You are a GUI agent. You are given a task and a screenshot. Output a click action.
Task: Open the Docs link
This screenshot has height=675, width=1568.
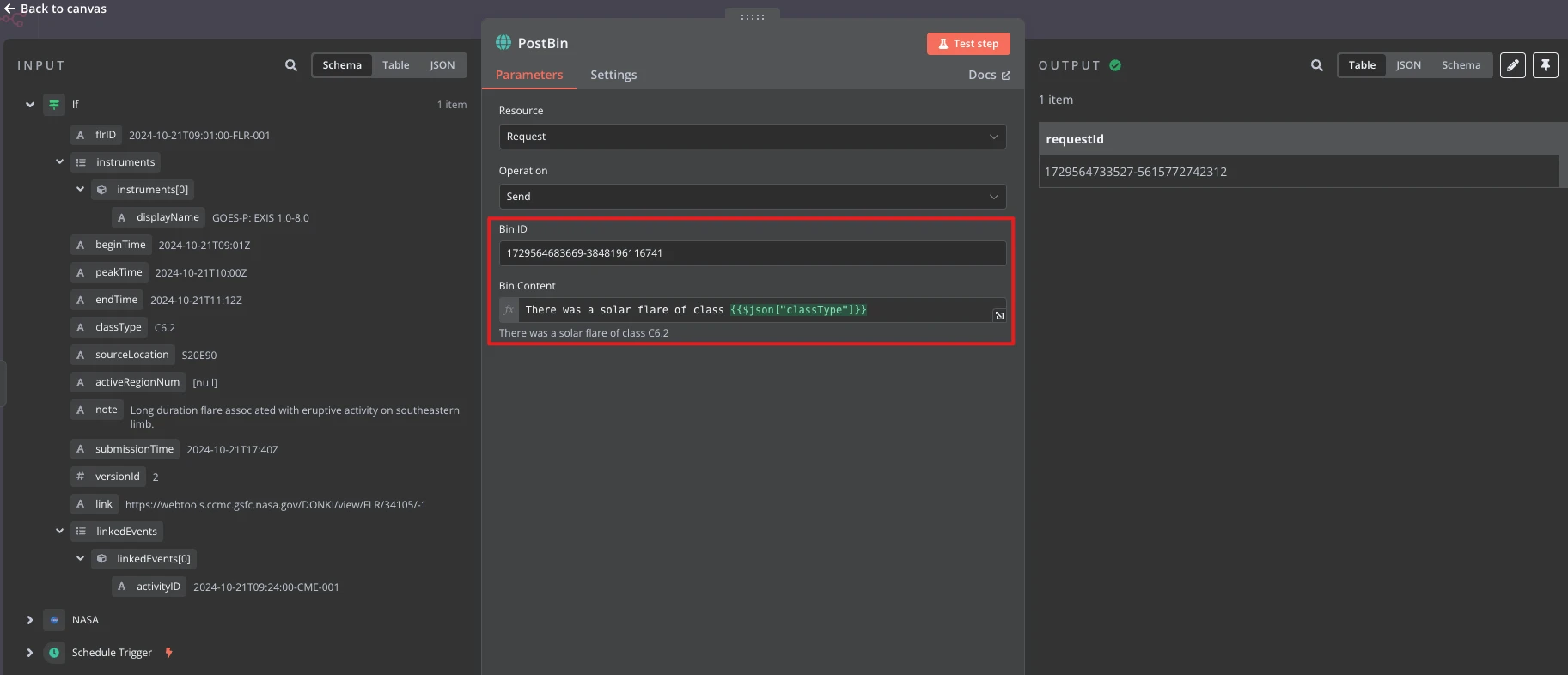(x=989, y=76)
